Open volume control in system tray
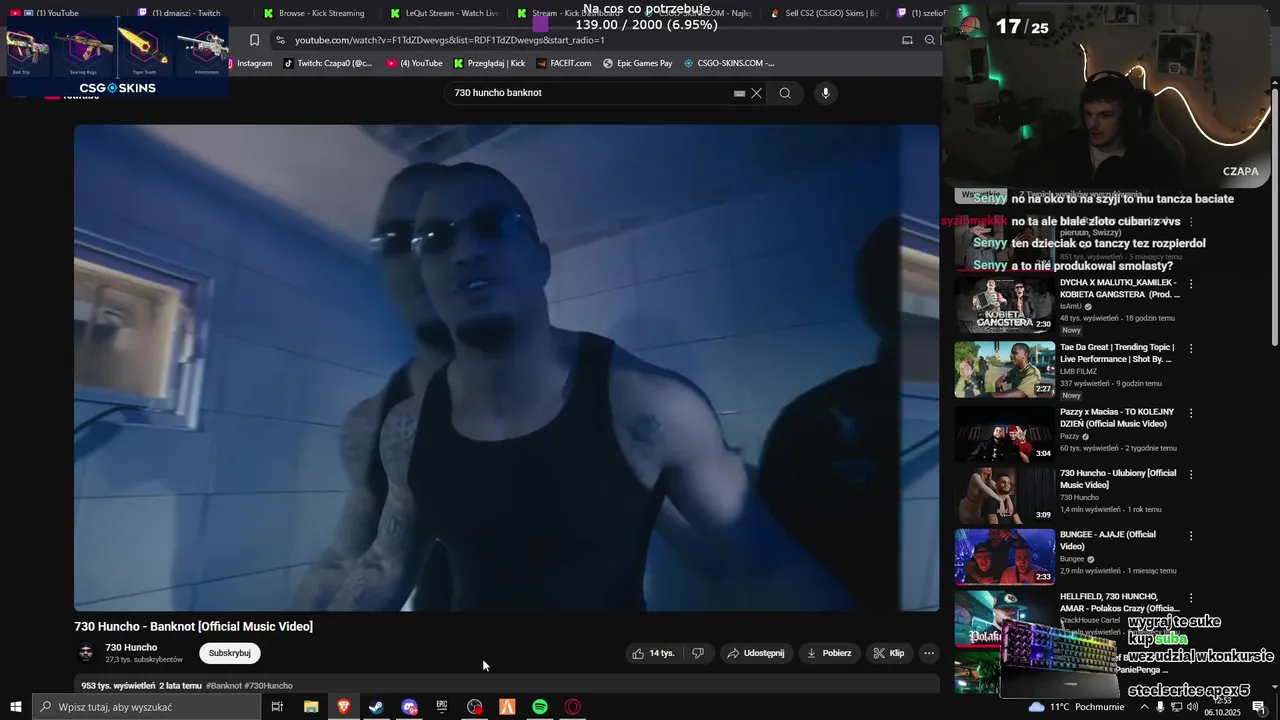The height and width of the screenshot is (720, 1280). pos(1192,707)
